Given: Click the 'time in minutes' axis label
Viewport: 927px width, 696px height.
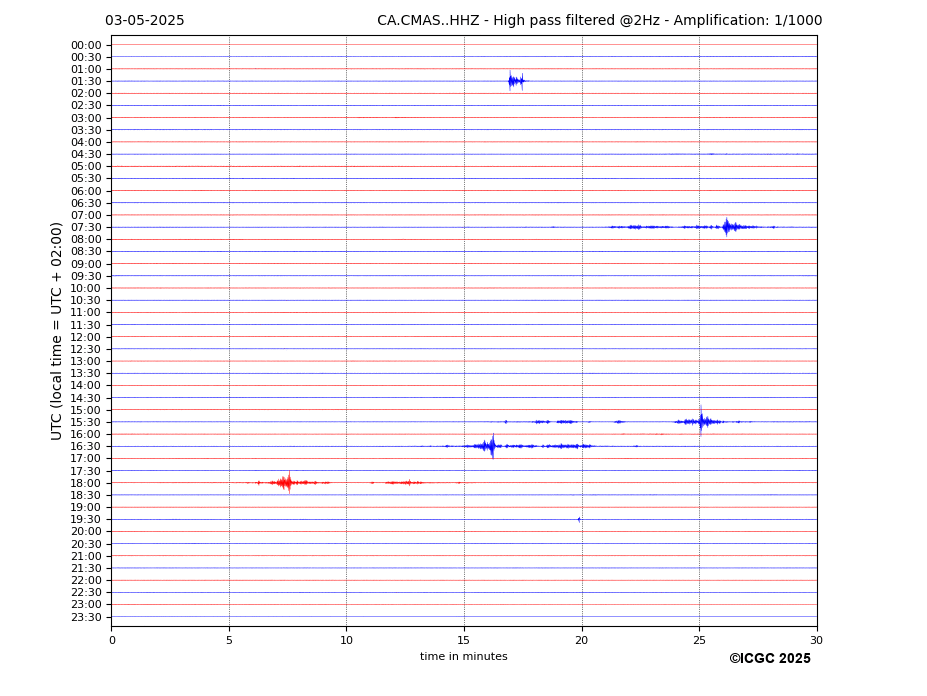Looking at the screenshot, I should point(464,656).
